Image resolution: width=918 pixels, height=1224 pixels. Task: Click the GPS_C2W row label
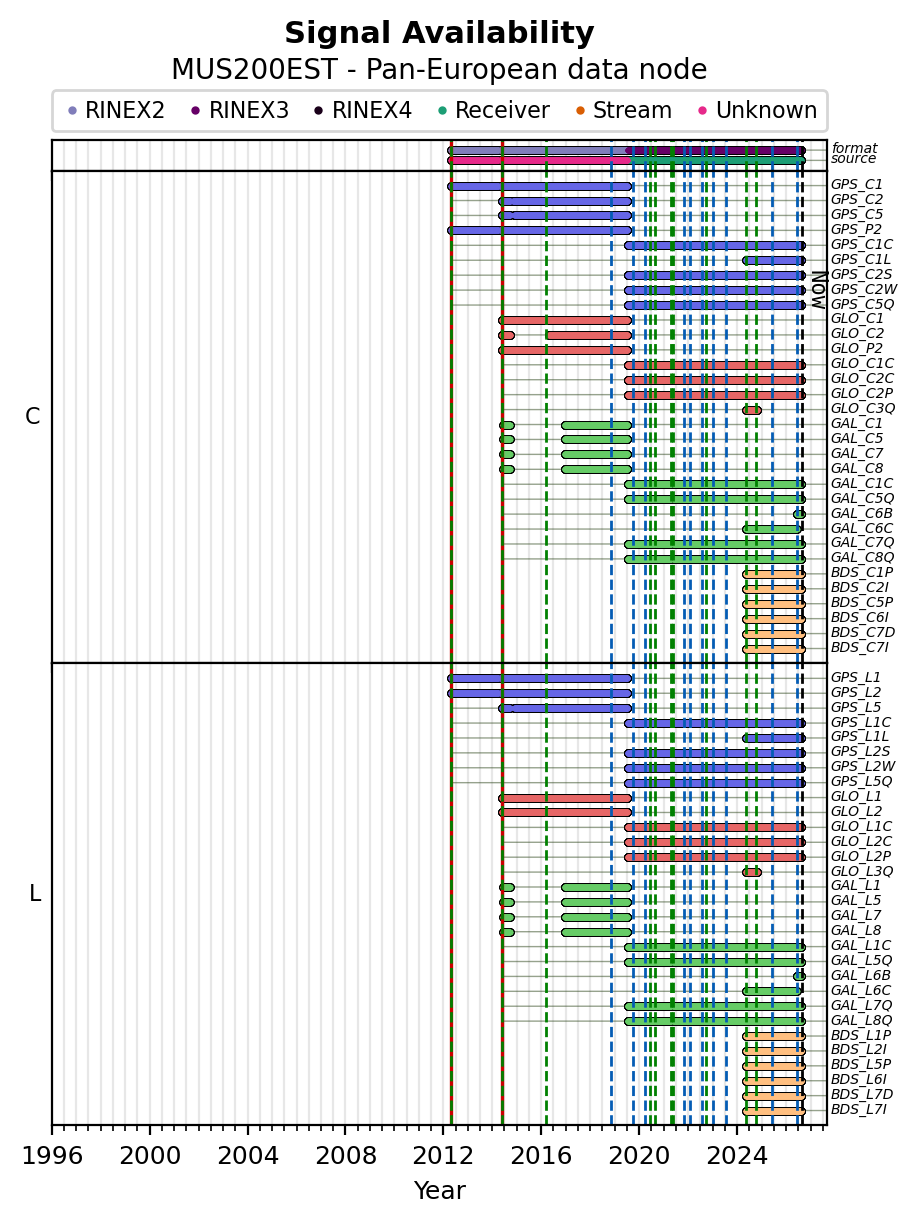coord(863,290)
